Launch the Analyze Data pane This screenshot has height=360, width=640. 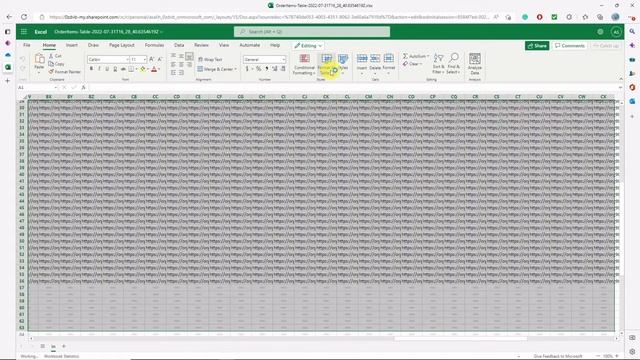(x=475, y=64)
